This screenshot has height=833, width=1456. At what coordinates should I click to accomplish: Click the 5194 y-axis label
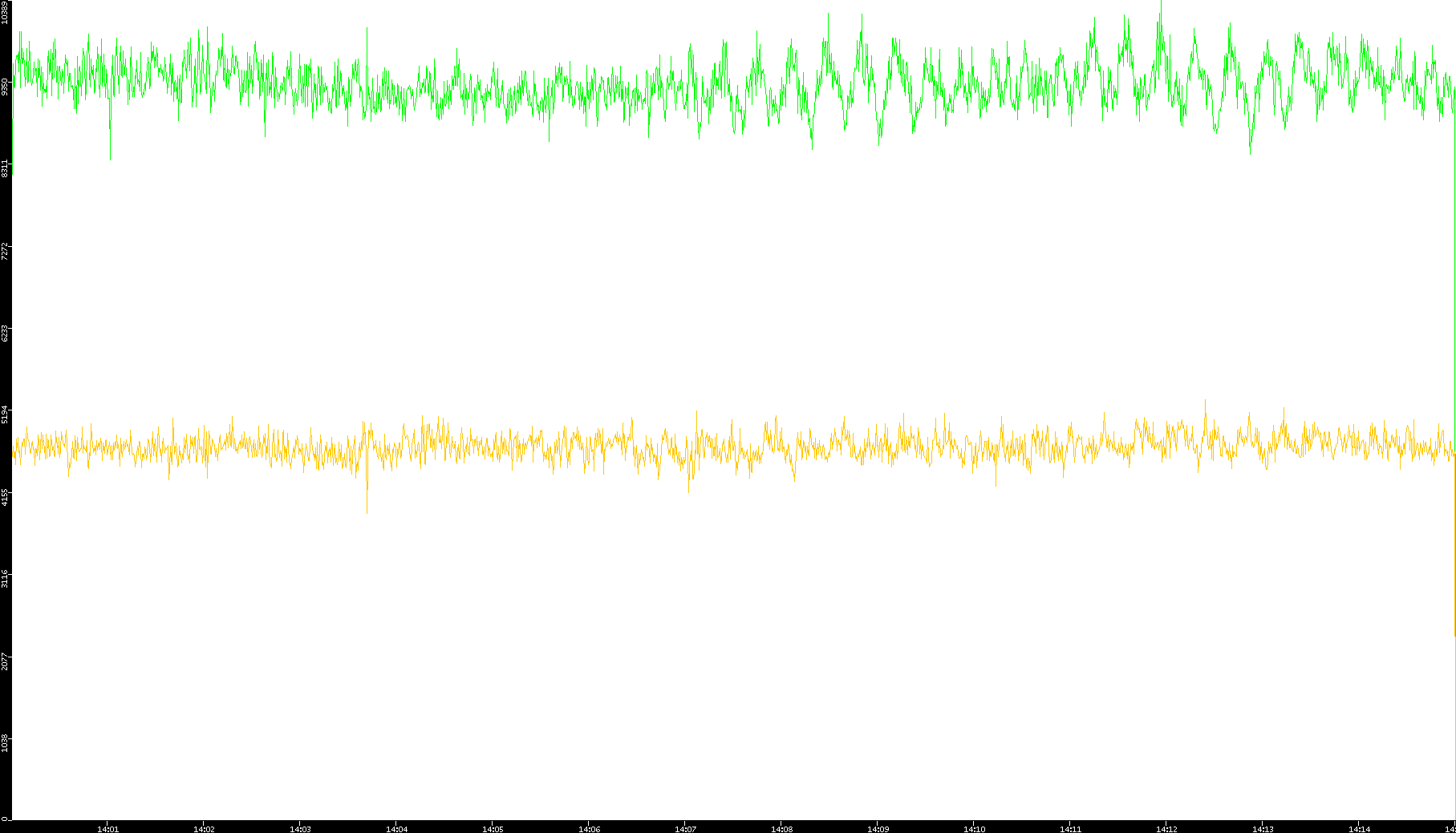(5, 414)
